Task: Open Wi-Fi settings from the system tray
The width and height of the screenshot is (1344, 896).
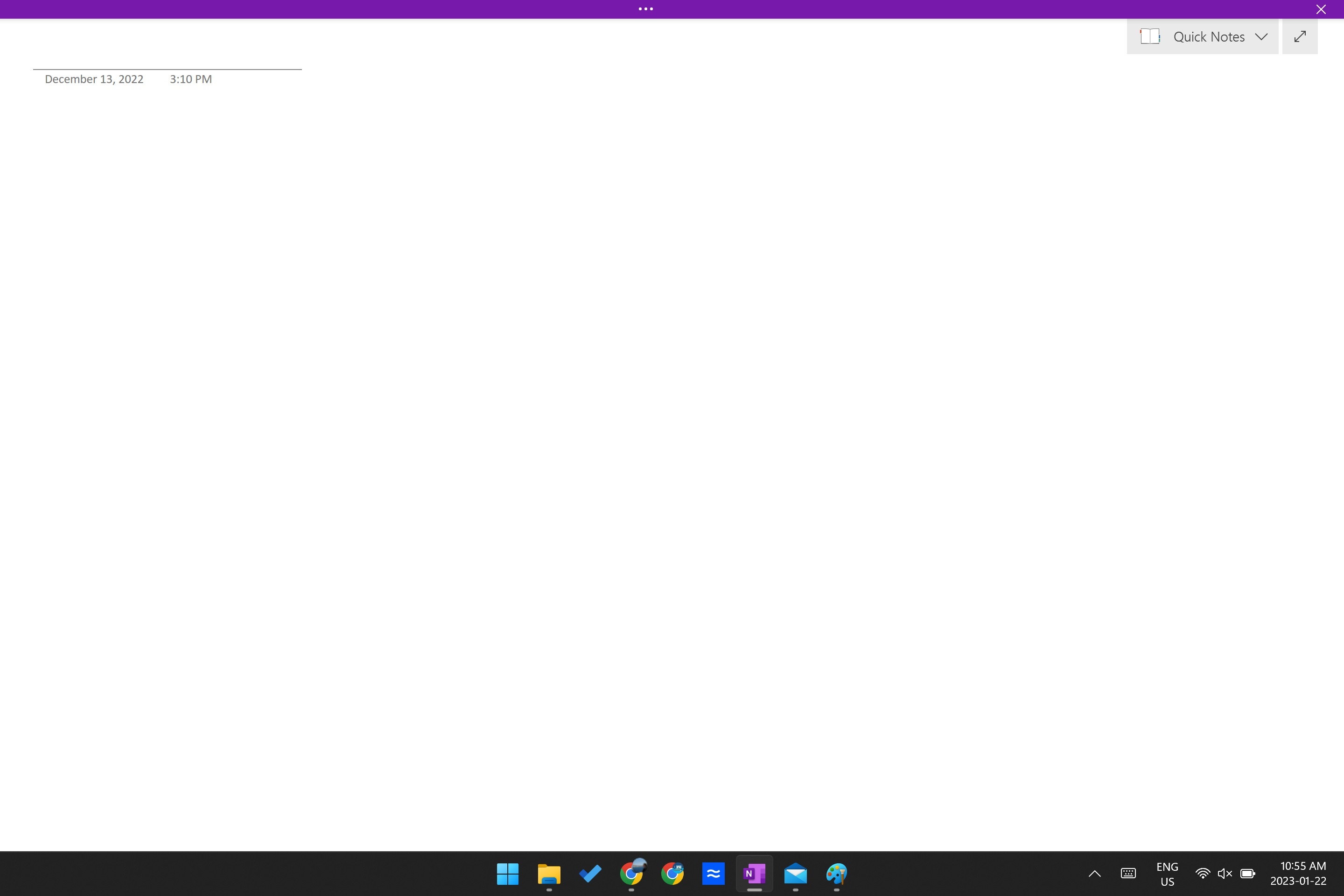Action: pos(1202,874)
